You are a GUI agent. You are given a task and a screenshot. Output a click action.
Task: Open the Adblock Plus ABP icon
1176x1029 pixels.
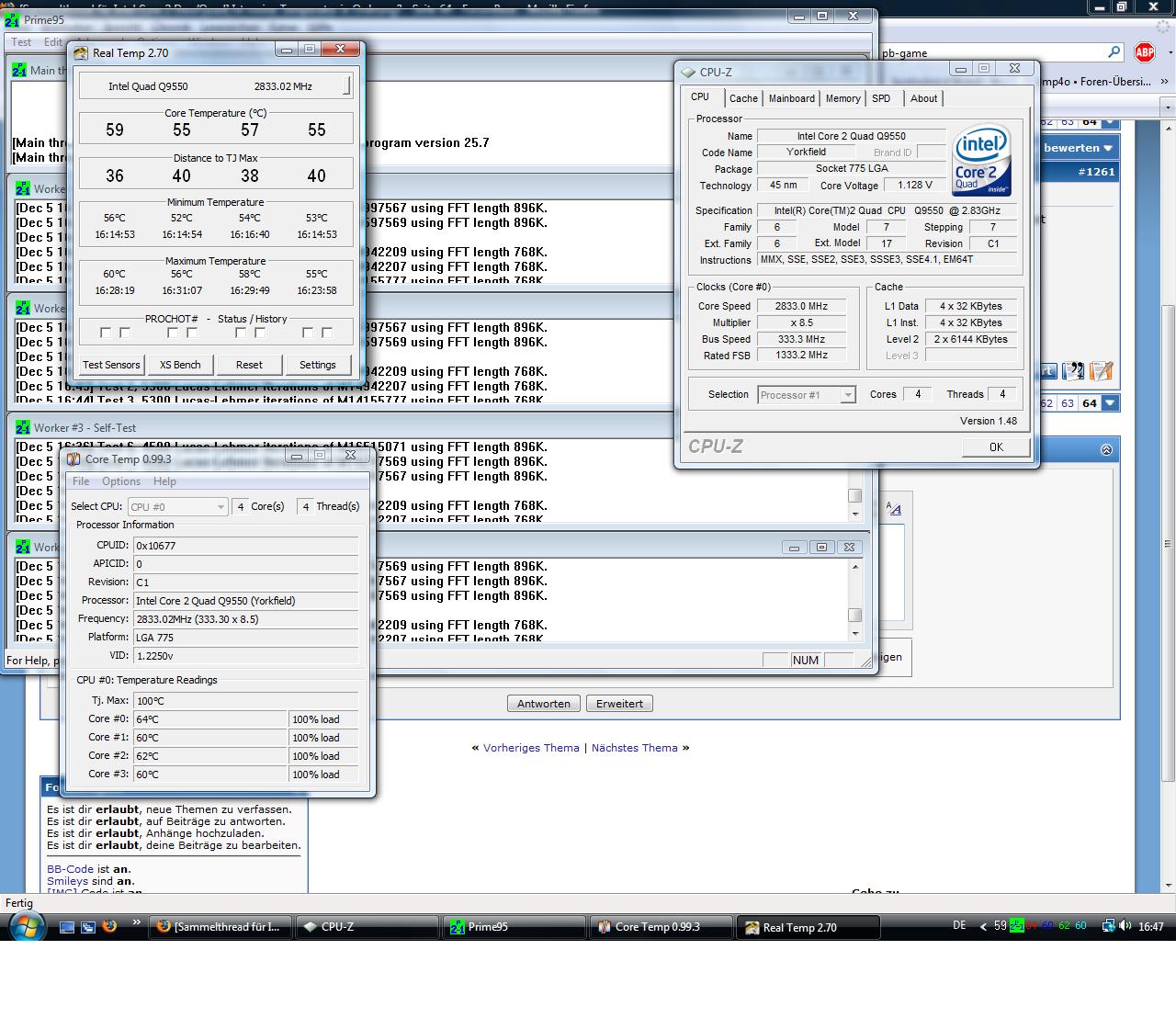(1144, 52)
